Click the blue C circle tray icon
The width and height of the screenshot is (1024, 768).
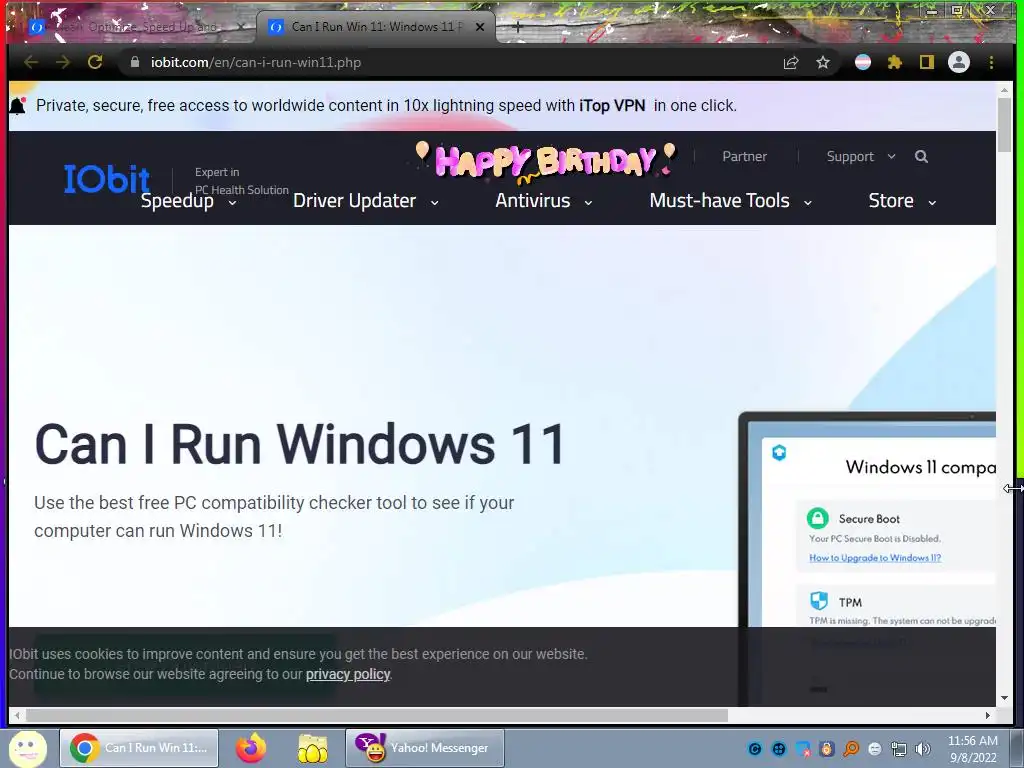pyautogui.click(x=755, y=749)
